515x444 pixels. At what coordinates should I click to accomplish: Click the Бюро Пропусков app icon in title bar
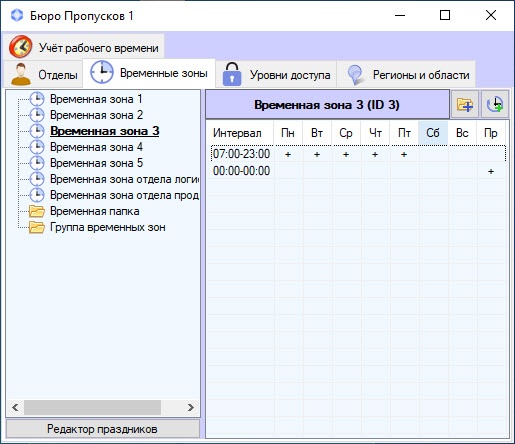(x=17, y=15)
